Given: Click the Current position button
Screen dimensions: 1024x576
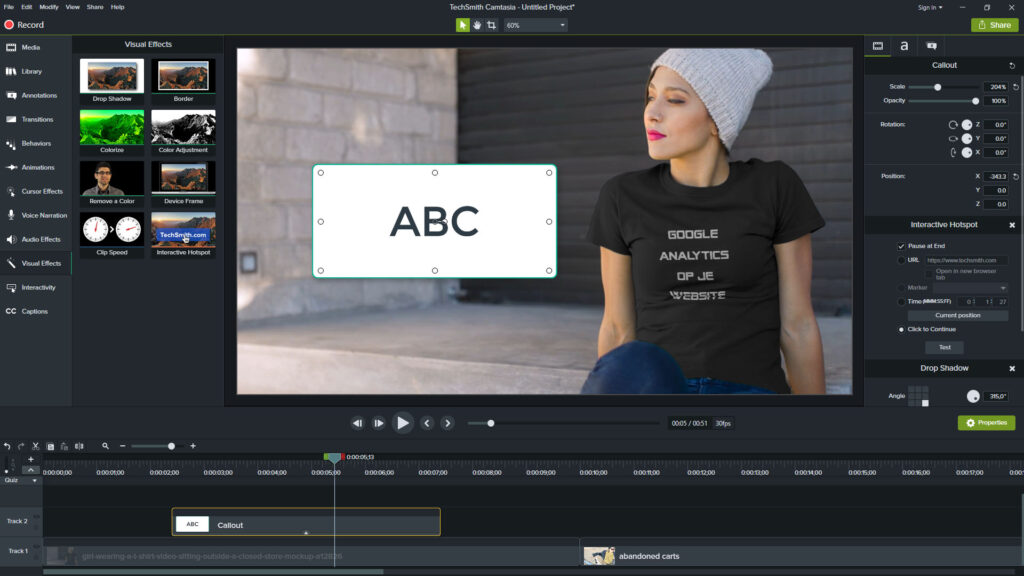Looking at the screenshot, I should (x=957, y=315).
